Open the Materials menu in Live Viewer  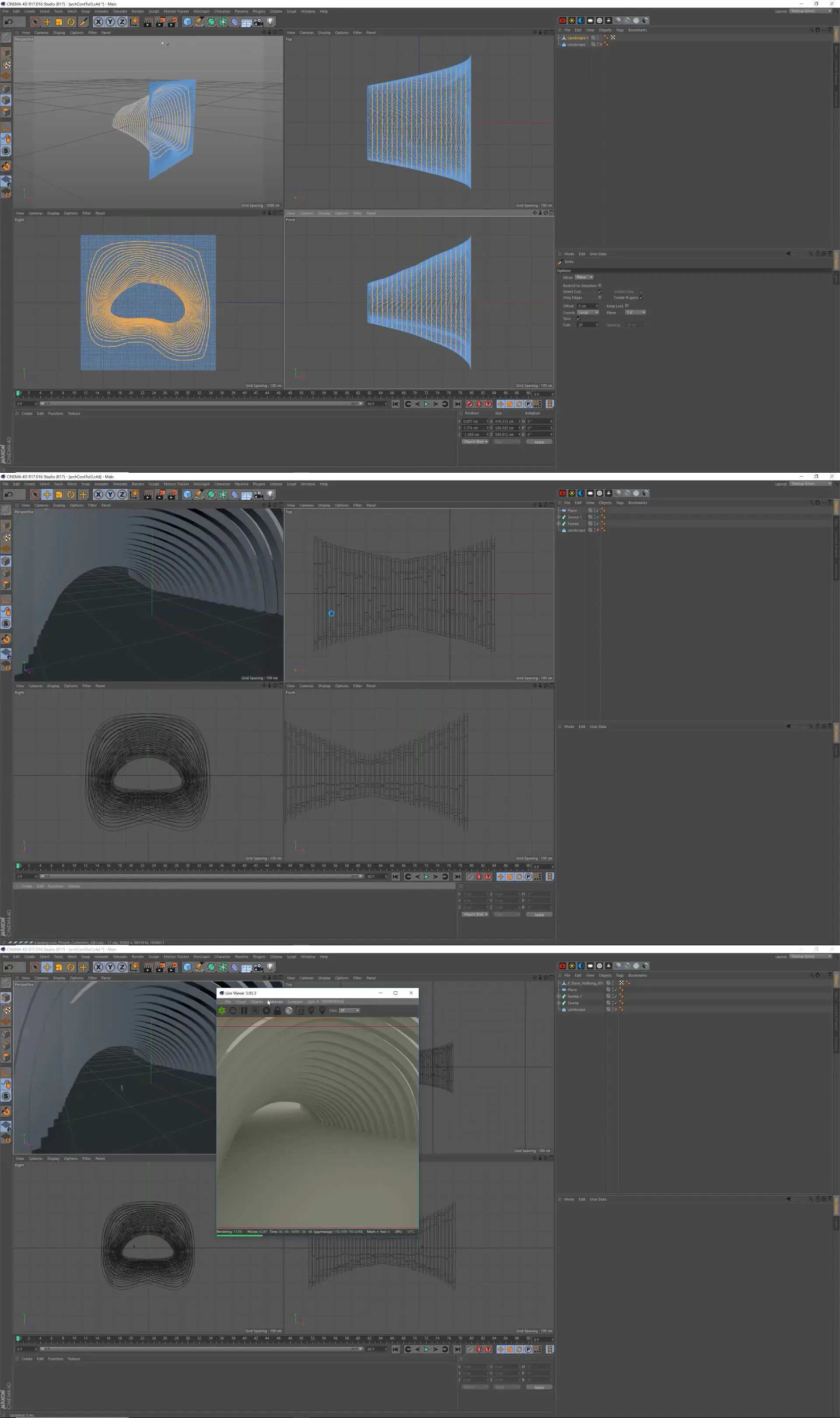pos(276,1001)
